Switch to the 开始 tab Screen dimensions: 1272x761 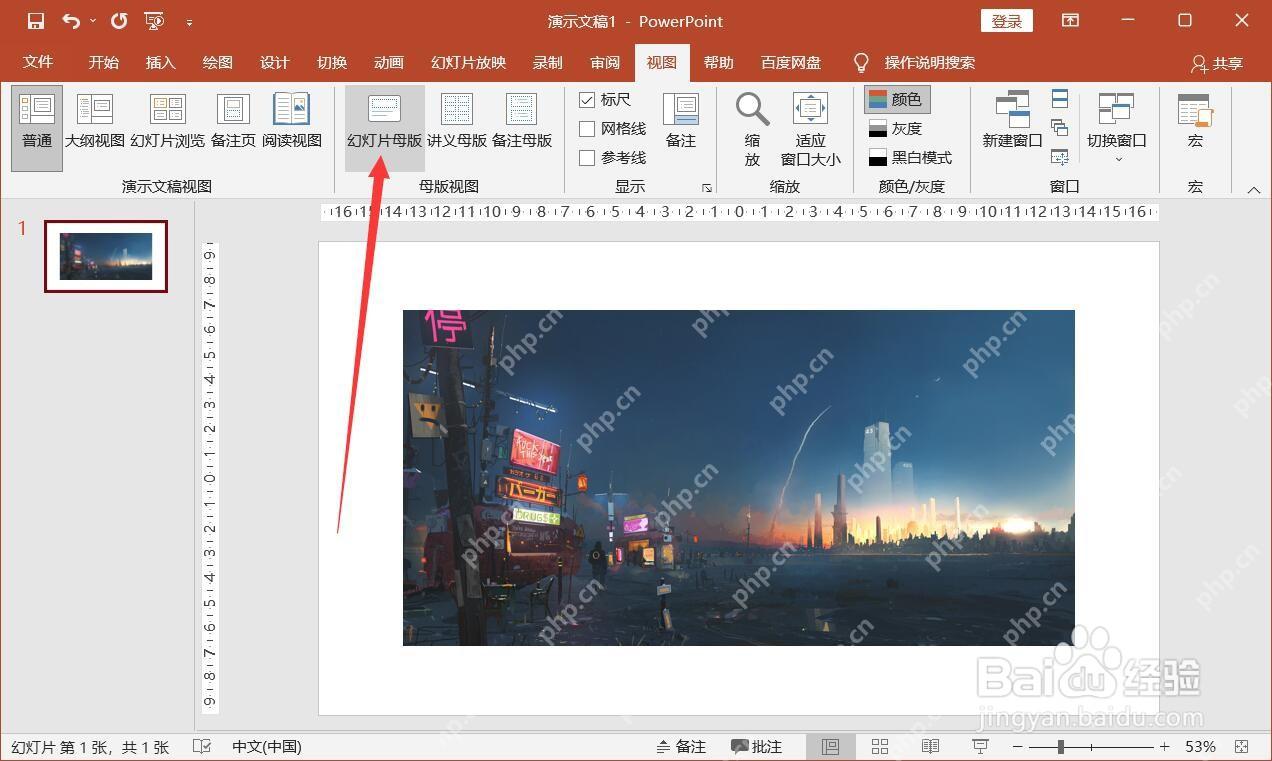click(x=103, y=62)
